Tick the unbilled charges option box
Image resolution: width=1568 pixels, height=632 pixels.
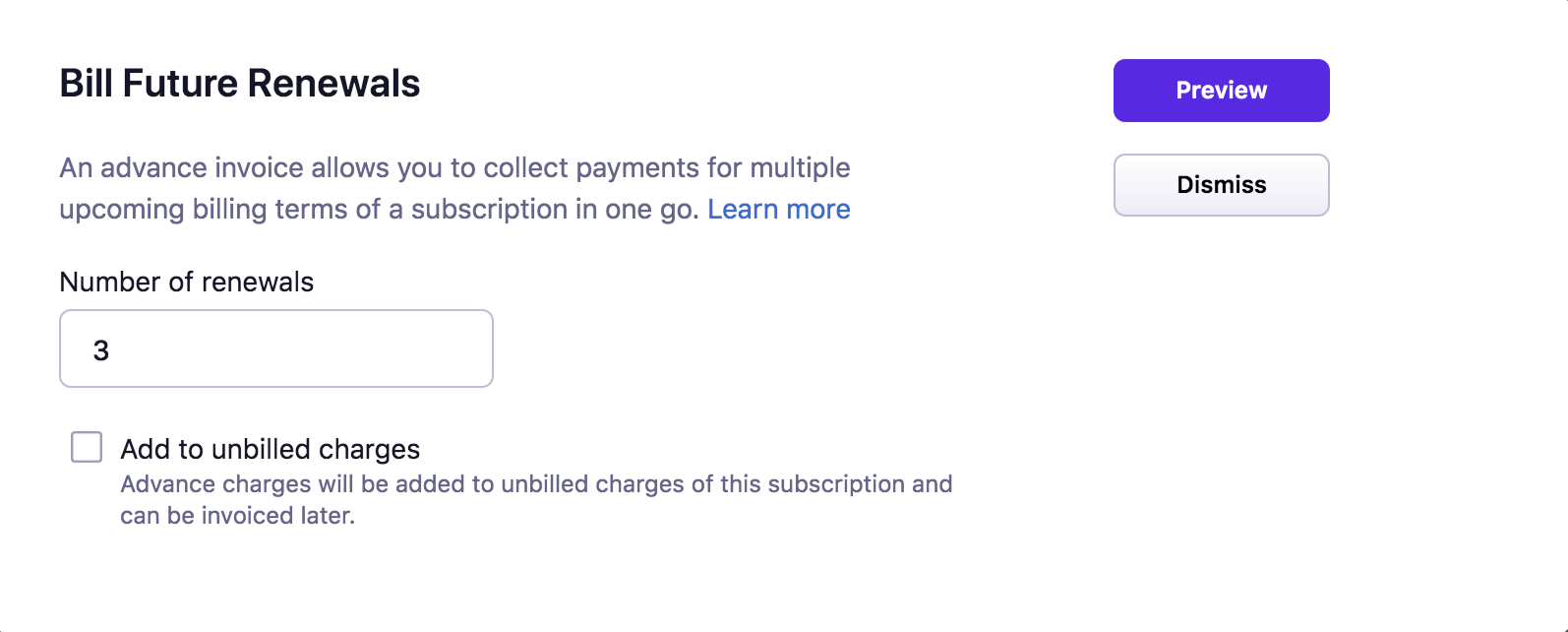87,447
